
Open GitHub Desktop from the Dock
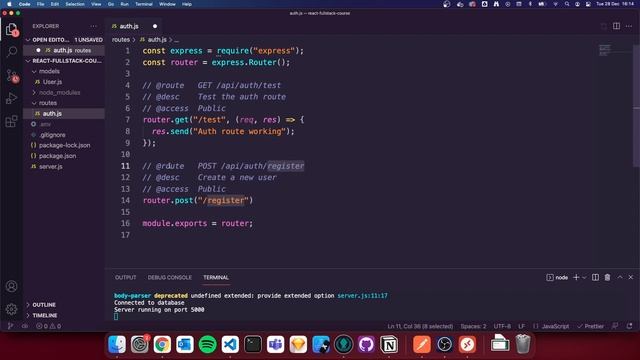coord(366,344)
